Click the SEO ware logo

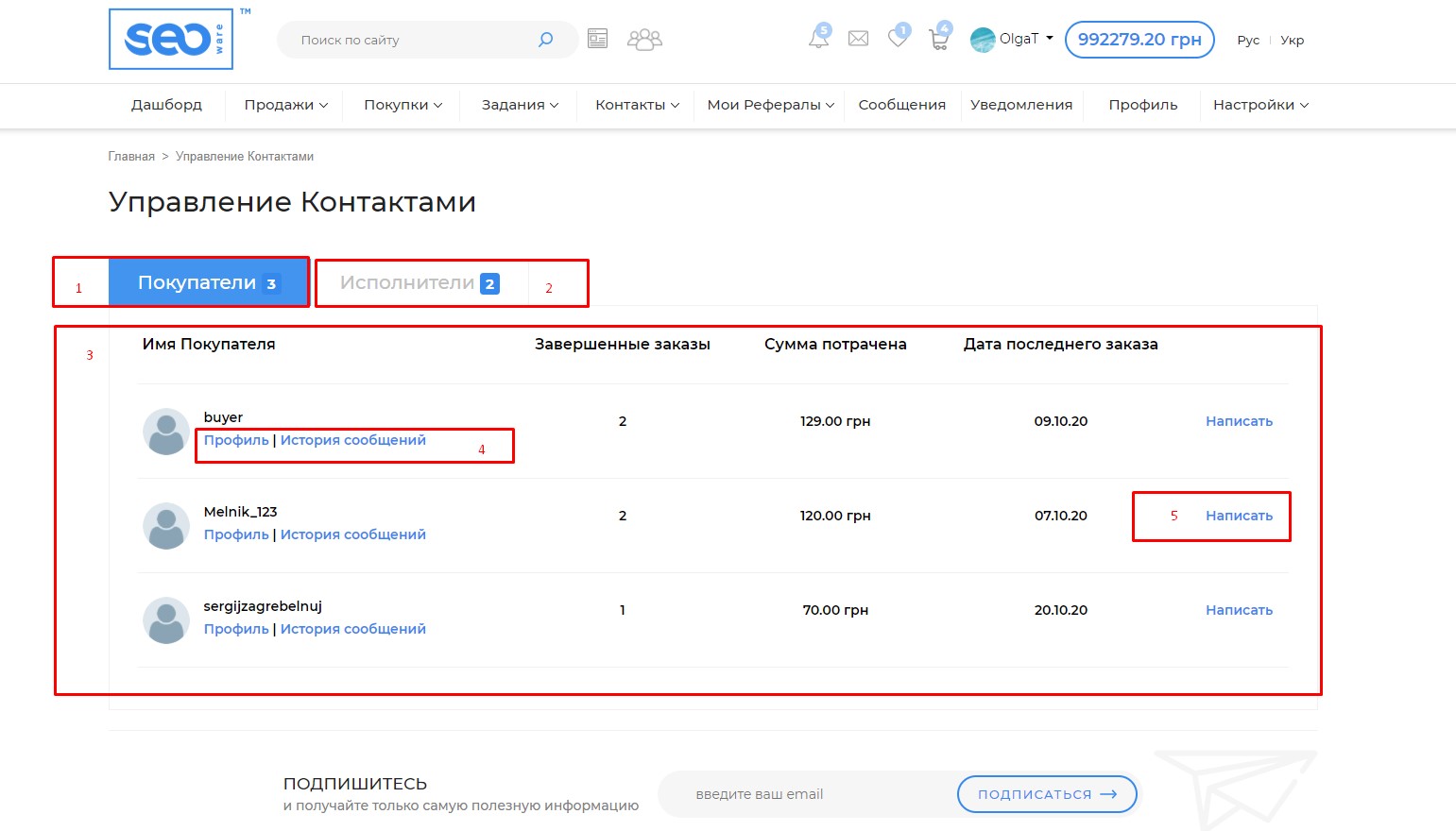[171, 40]
